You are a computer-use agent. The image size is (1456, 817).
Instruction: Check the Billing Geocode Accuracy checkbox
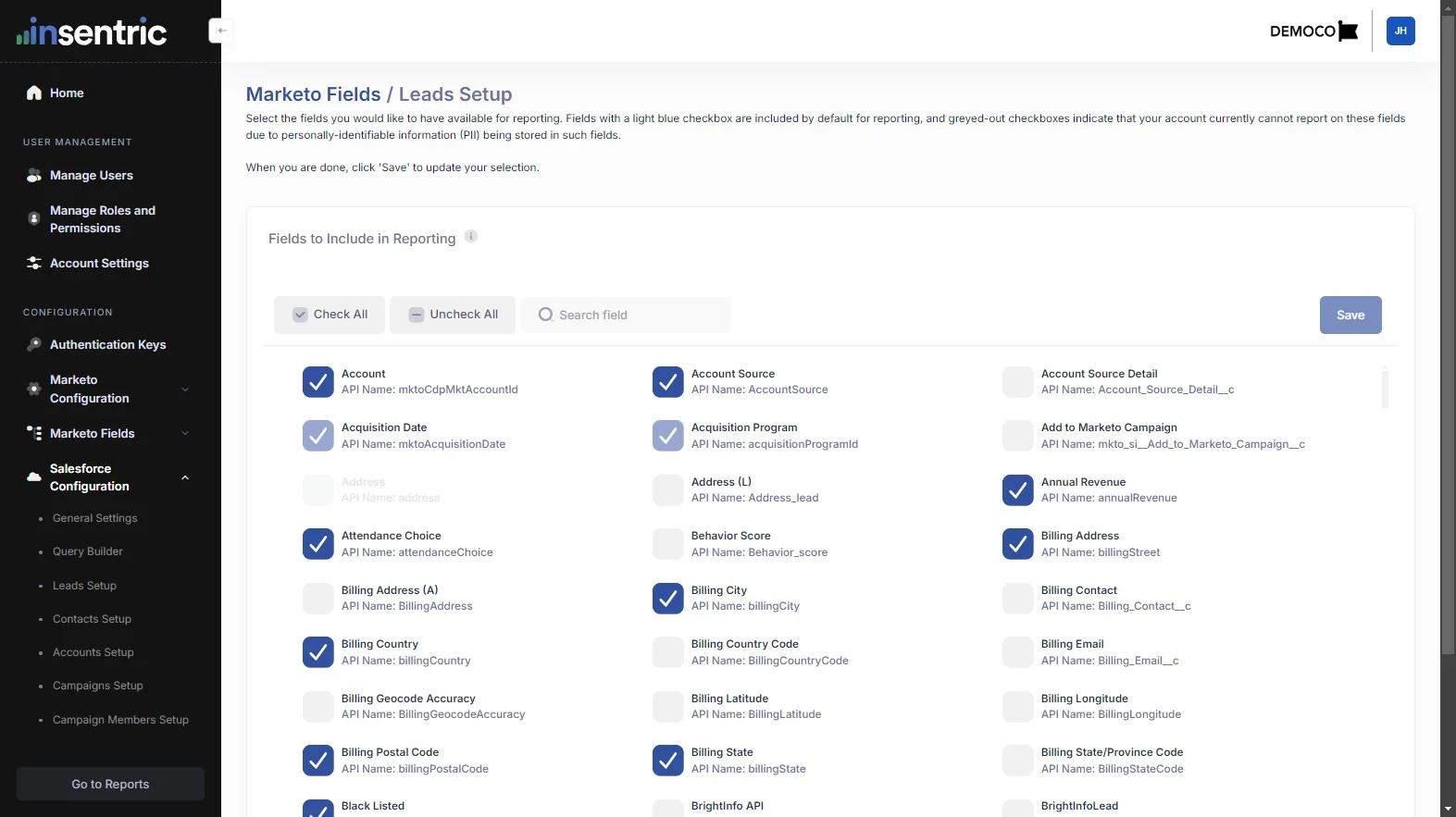(318, 706)
